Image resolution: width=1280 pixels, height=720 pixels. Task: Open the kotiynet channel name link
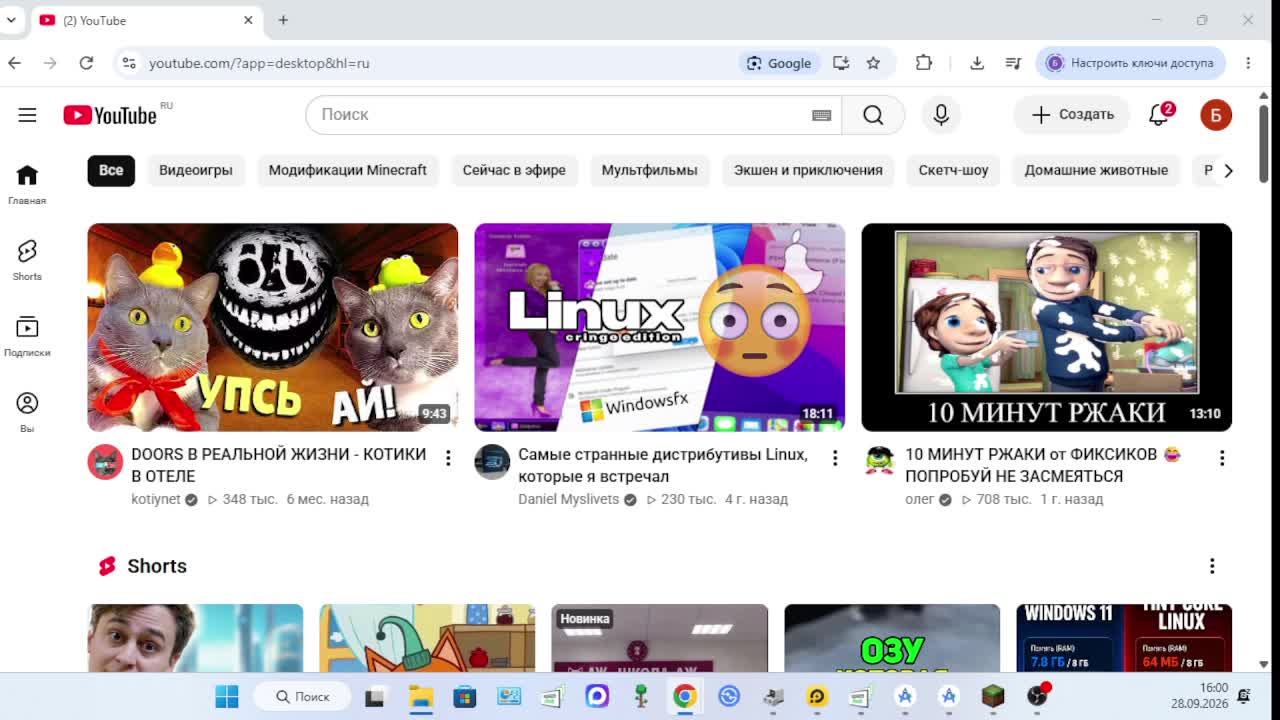pos(156,499)
